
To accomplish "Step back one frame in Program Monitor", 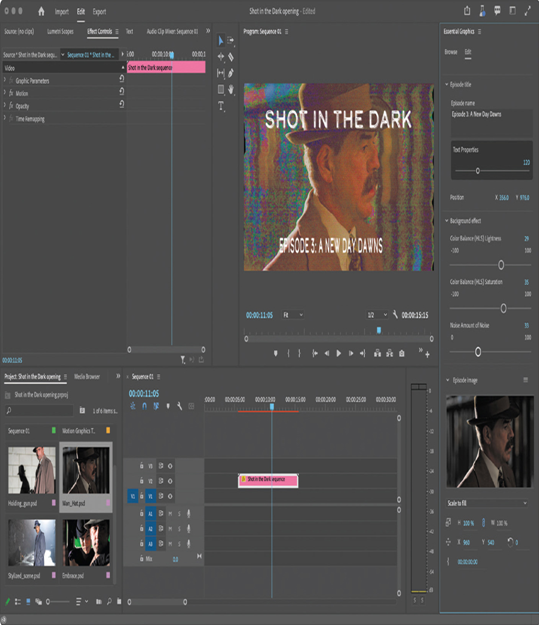I will click(x=327, y=354).
